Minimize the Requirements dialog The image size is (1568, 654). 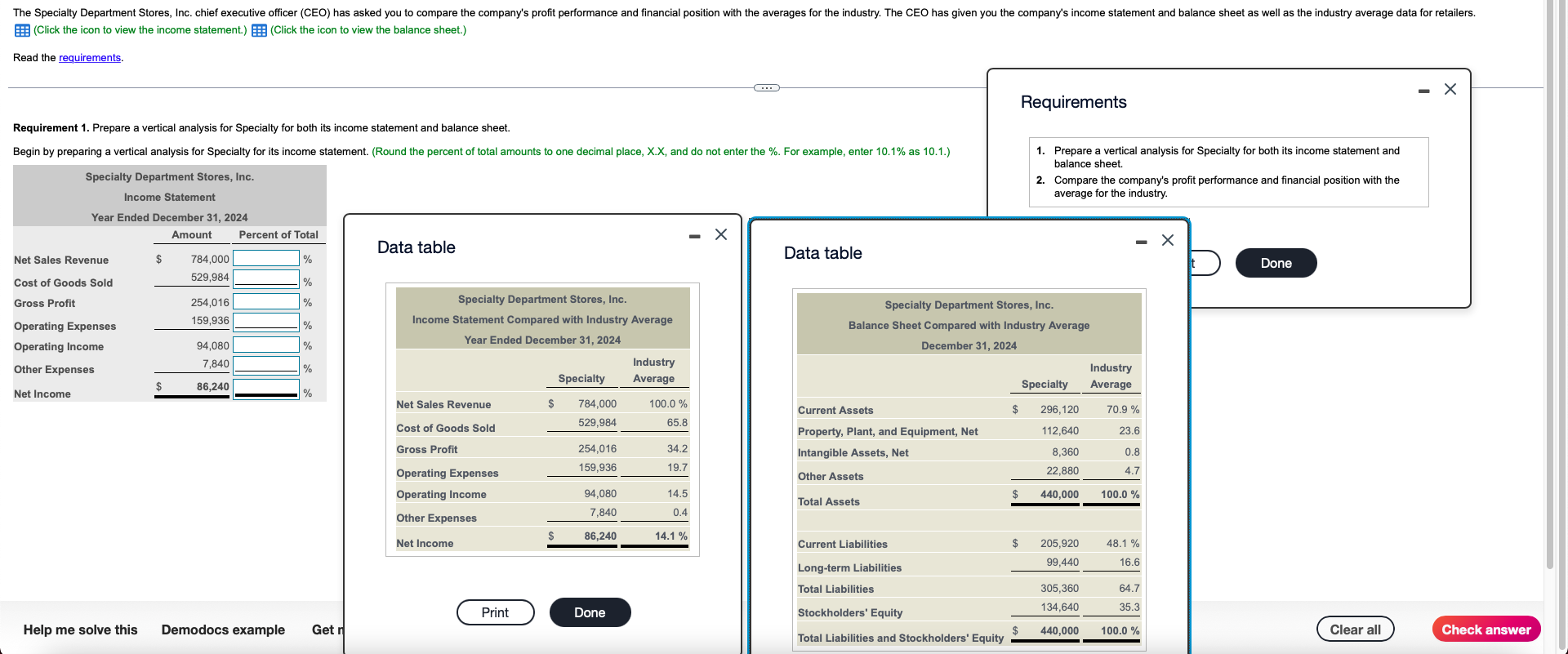click(1424, 91)
